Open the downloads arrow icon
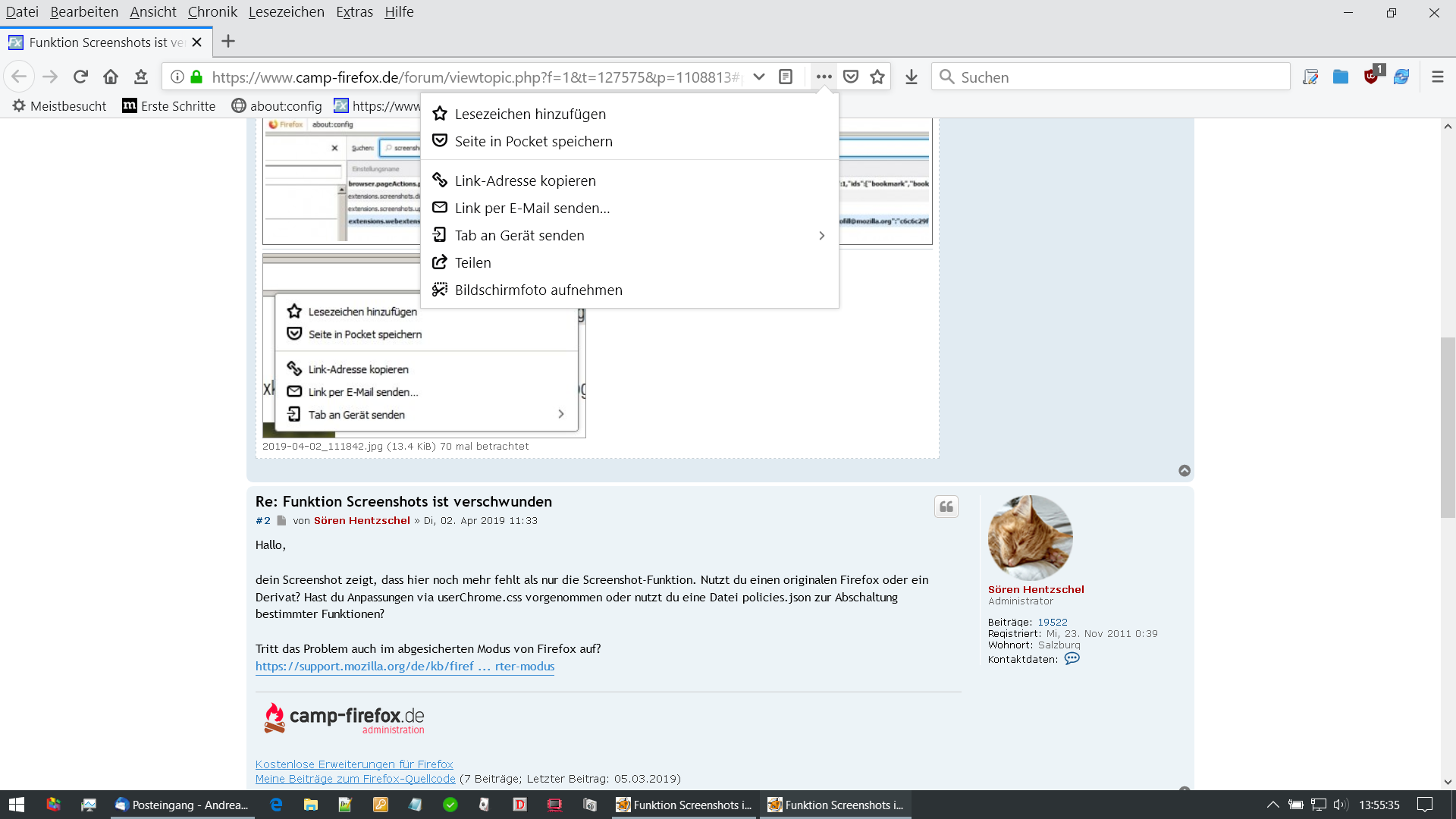The height and width of the screenshot is (819, 1456). click(x=912, y=77)
